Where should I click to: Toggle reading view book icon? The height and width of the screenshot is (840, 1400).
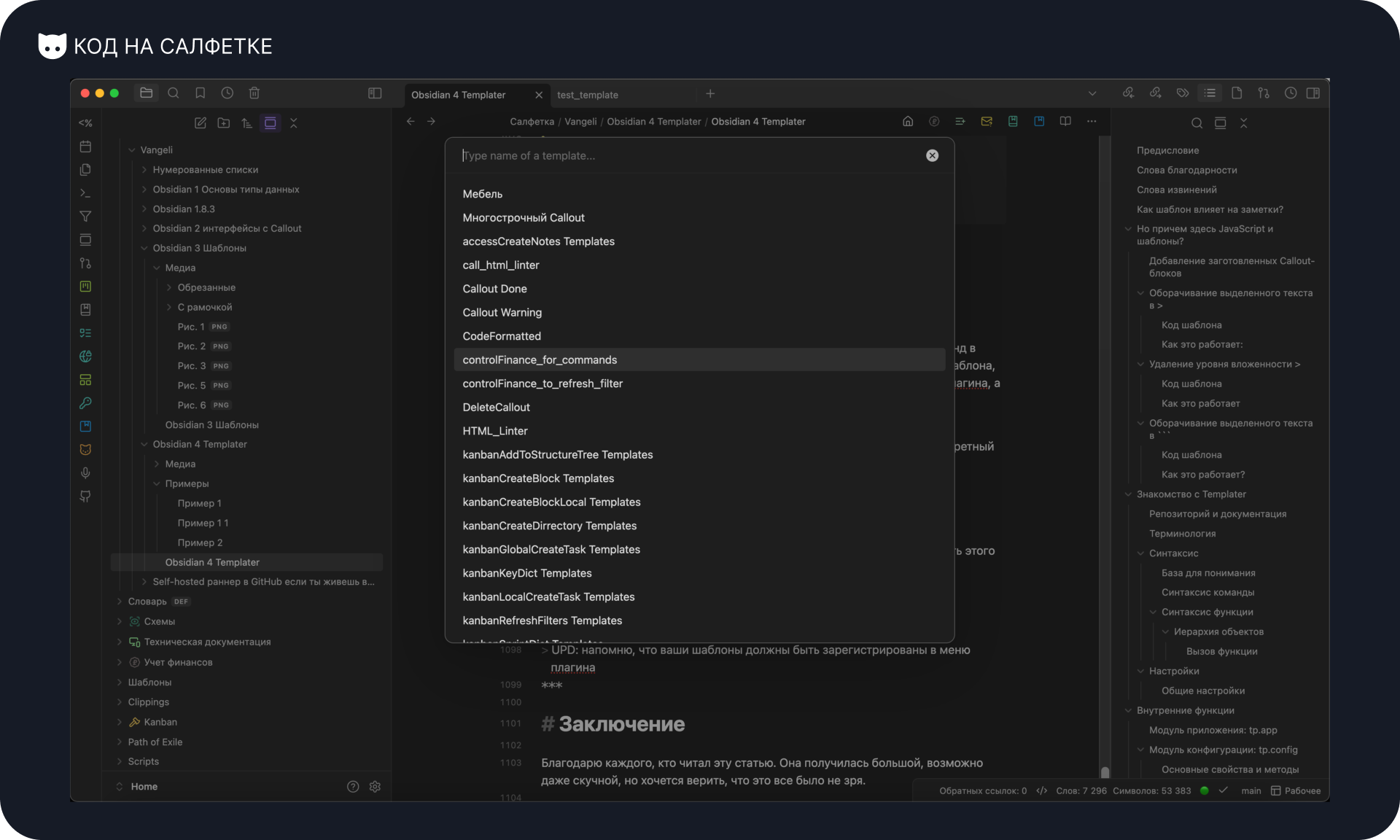pyautogui.click(x=1065, y=122)
